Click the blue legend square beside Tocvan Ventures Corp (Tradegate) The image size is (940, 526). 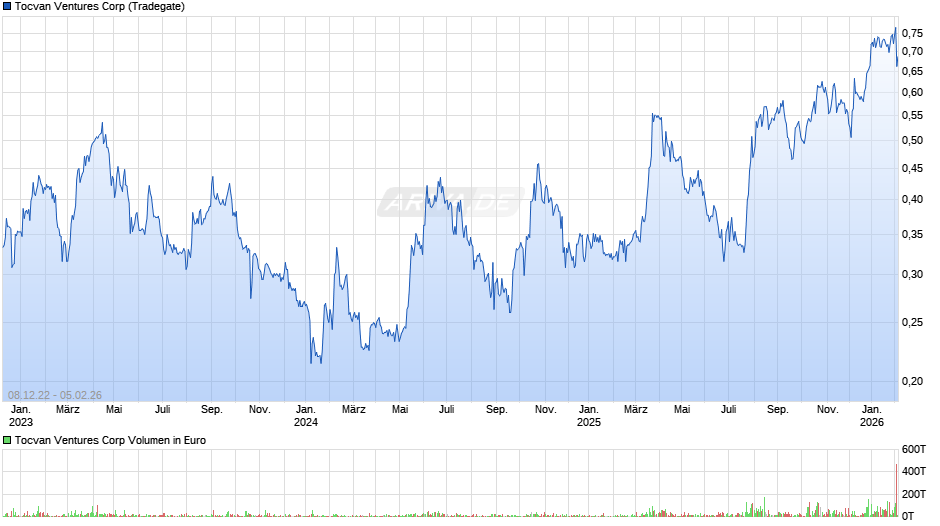click(x=7, y=7)
